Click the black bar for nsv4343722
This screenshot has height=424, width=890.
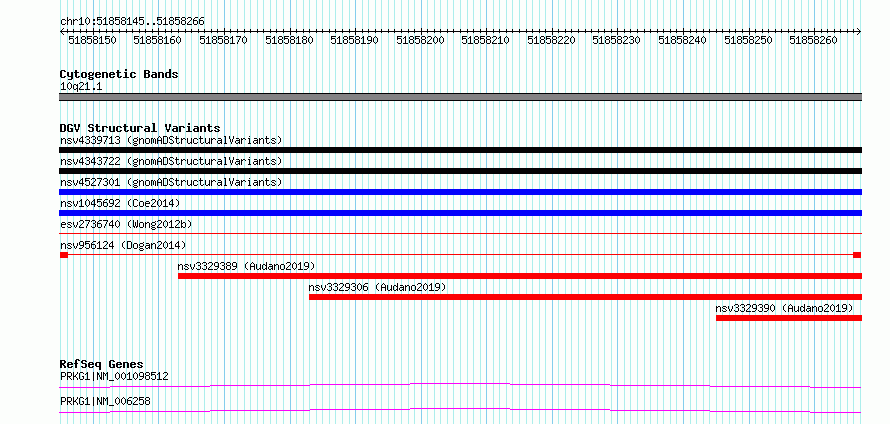click(x=460, y=171)
